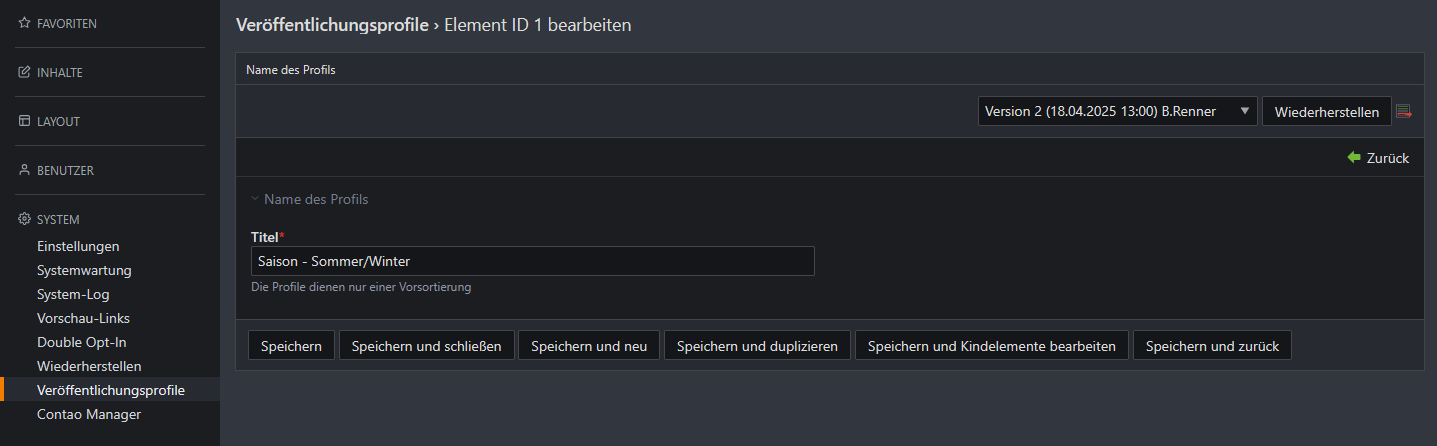Expand the Inhalte navigation group
1437x446 pixels.
(59, 72)
